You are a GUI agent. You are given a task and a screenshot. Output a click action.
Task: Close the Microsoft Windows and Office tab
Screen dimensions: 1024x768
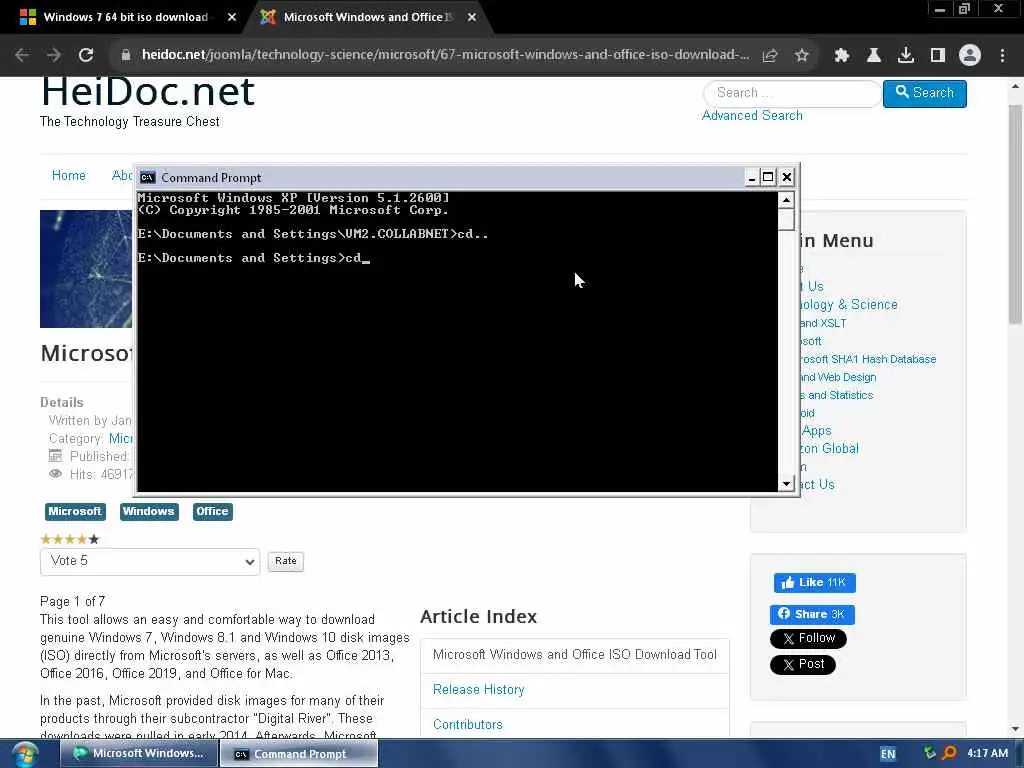point(472,18)
